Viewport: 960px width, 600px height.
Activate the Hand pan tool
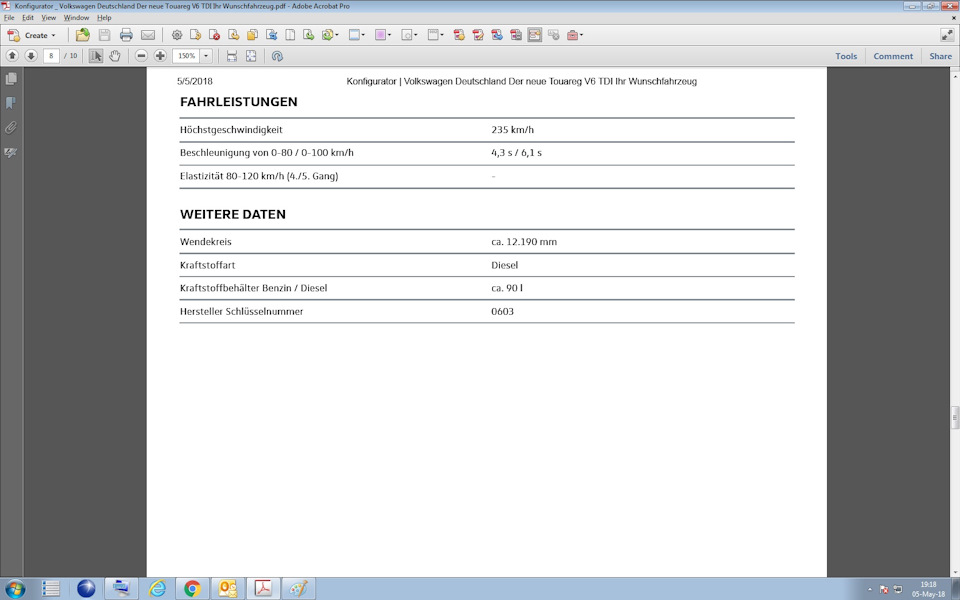click(114, 56)
